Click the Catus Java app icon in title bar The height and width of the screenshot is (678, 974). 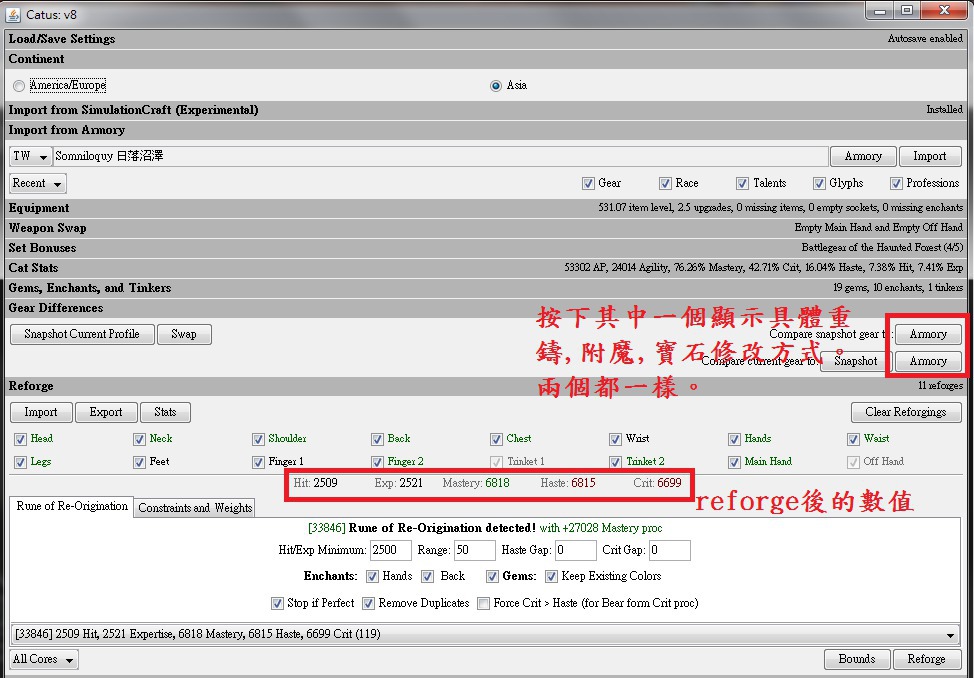pyautogui.click(x=12, y=14)
